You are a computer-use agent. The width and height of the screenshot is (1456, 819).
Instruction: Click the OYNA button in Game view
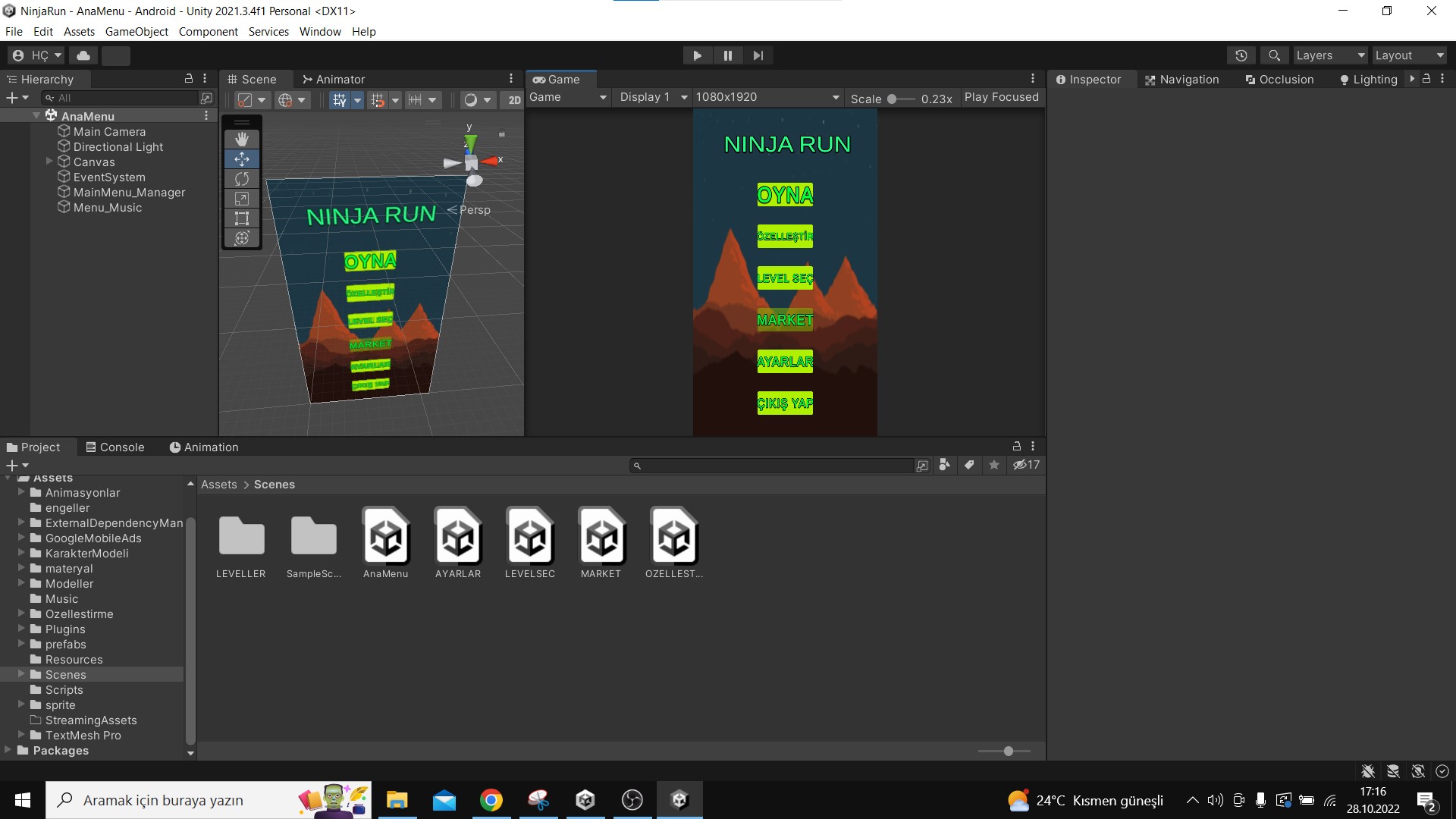point(785,195)
